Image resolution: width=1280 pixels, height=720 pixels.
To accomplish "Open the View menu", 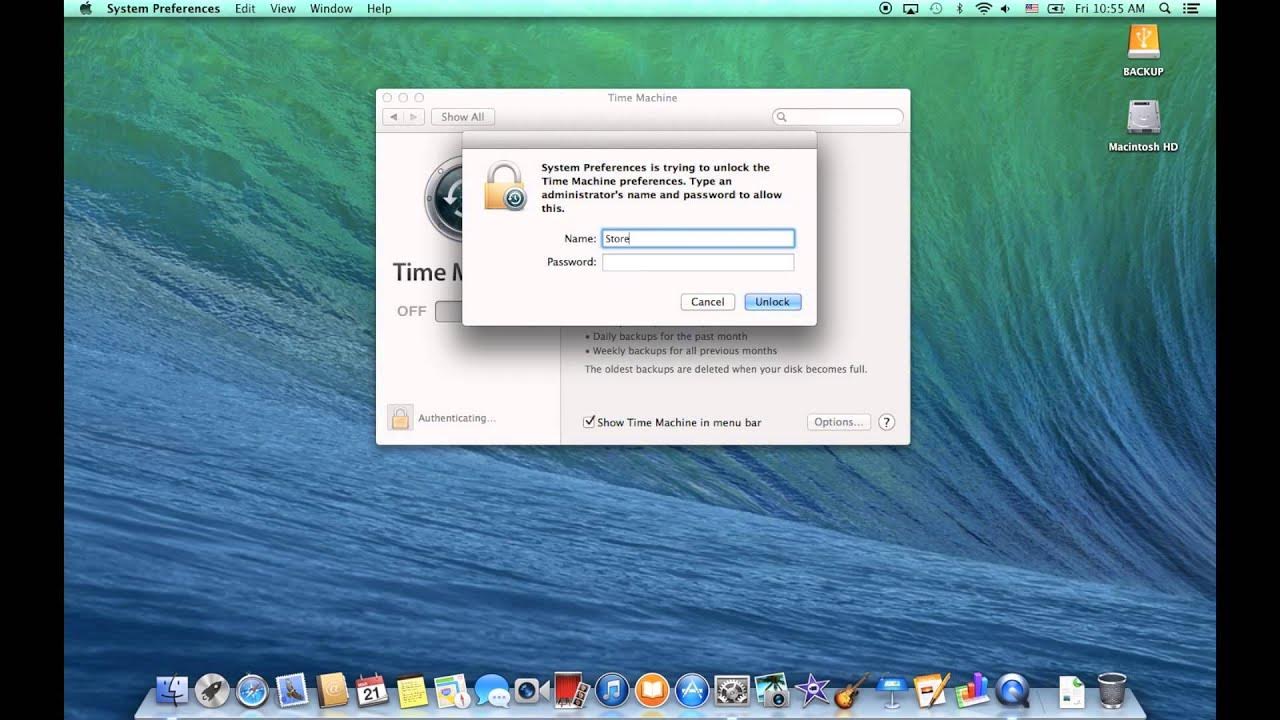I will (283, 8).
